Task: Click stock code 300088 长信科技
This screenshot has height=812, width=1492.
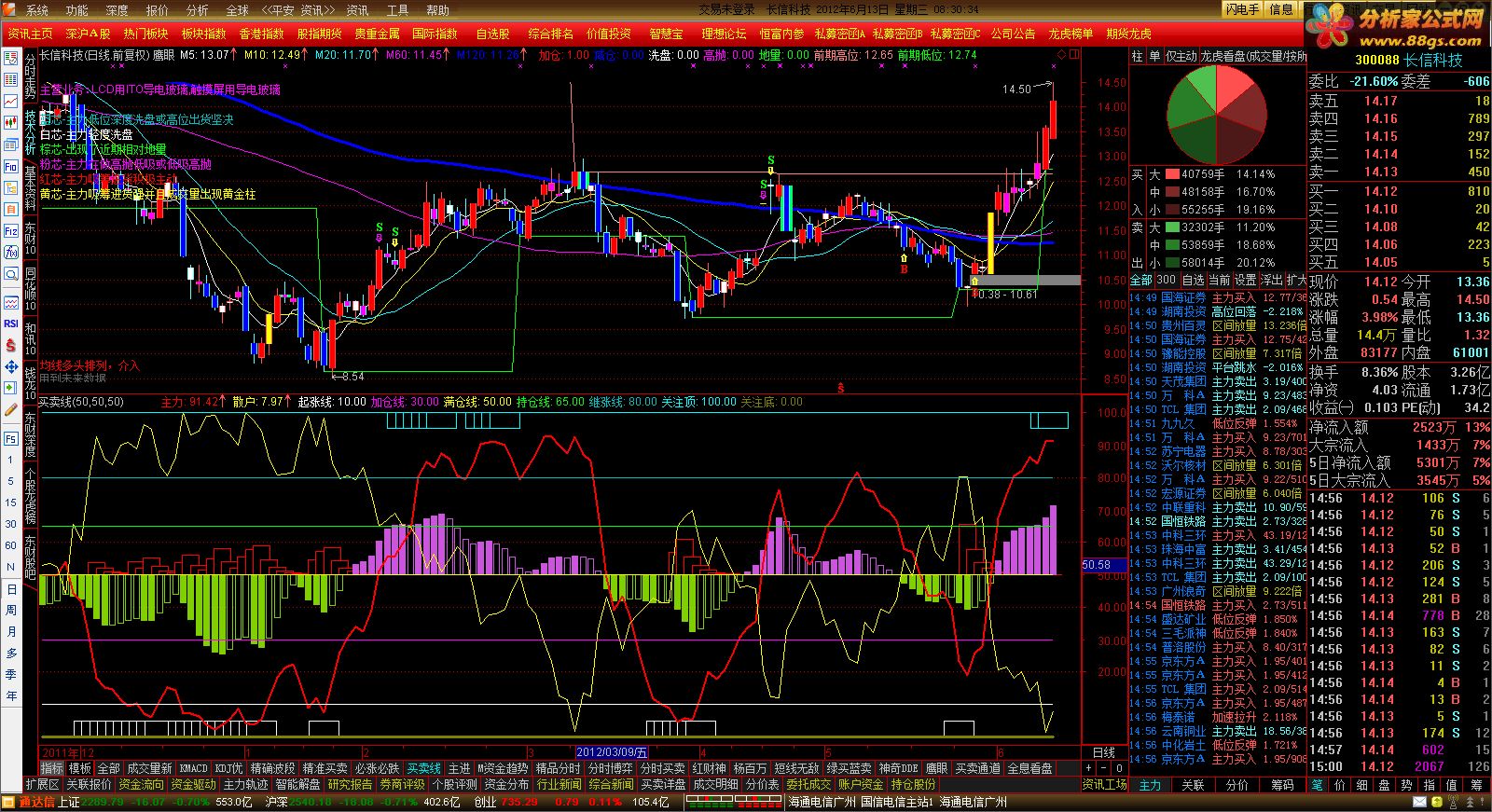Action: (1408, 60)
